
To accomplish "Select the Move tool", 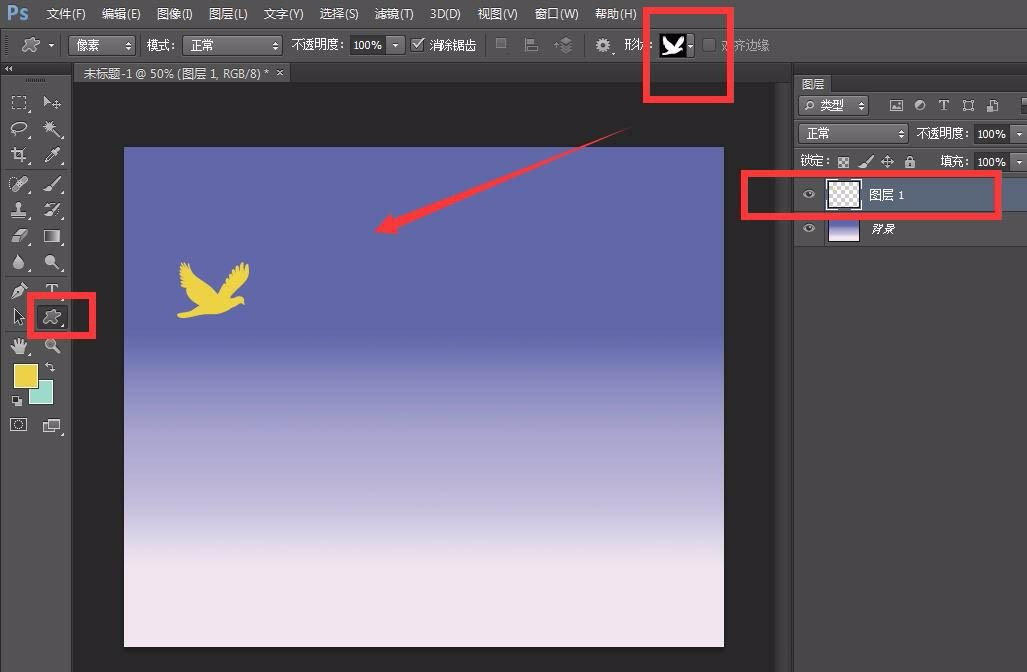I will click(52, 102).
